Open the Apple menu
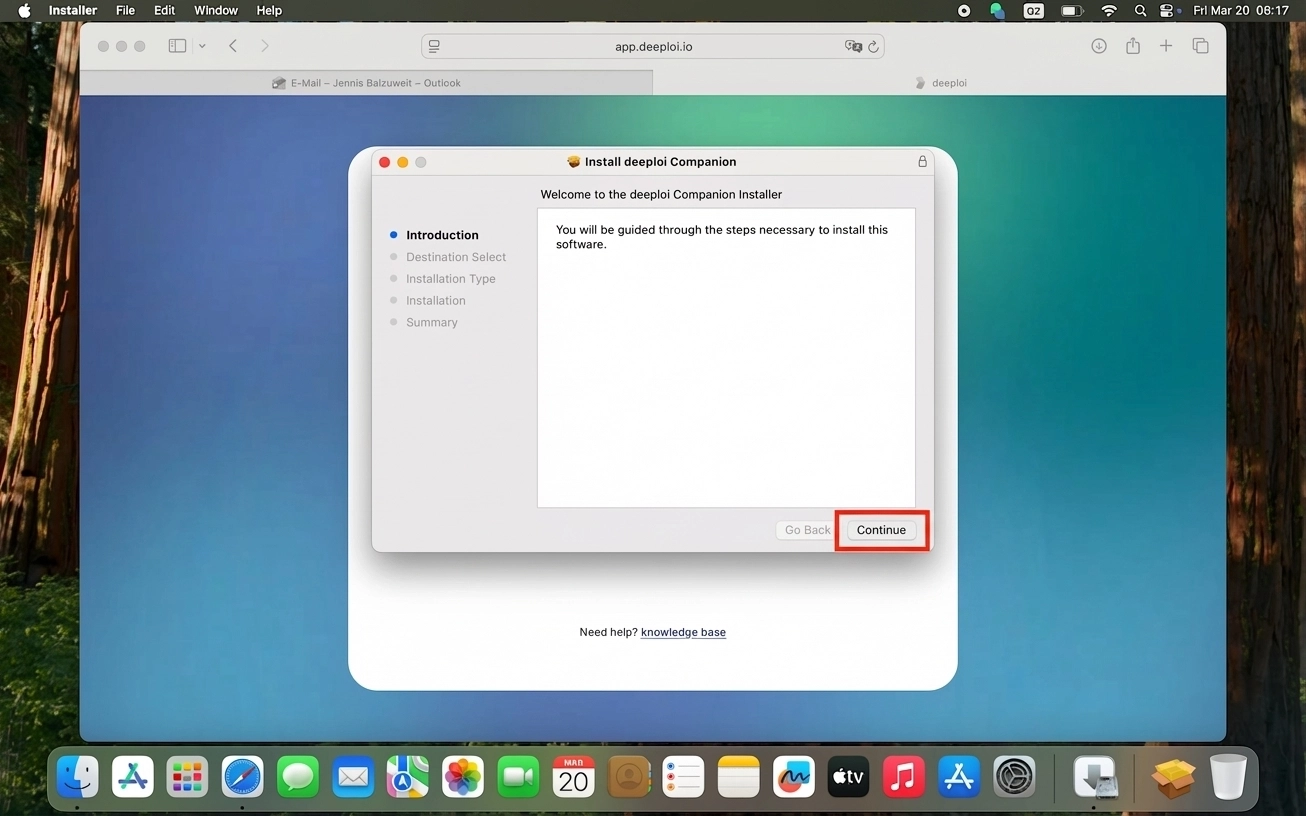1306x816 pixels. (25, 10)
